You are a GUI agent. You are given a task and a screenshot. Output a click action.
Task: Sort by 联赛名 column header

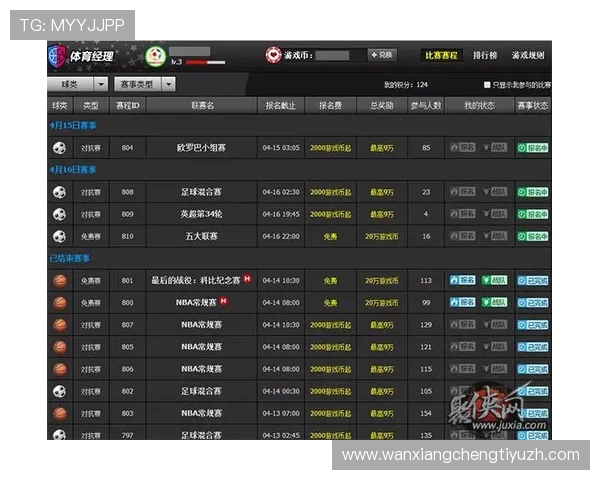202,106
